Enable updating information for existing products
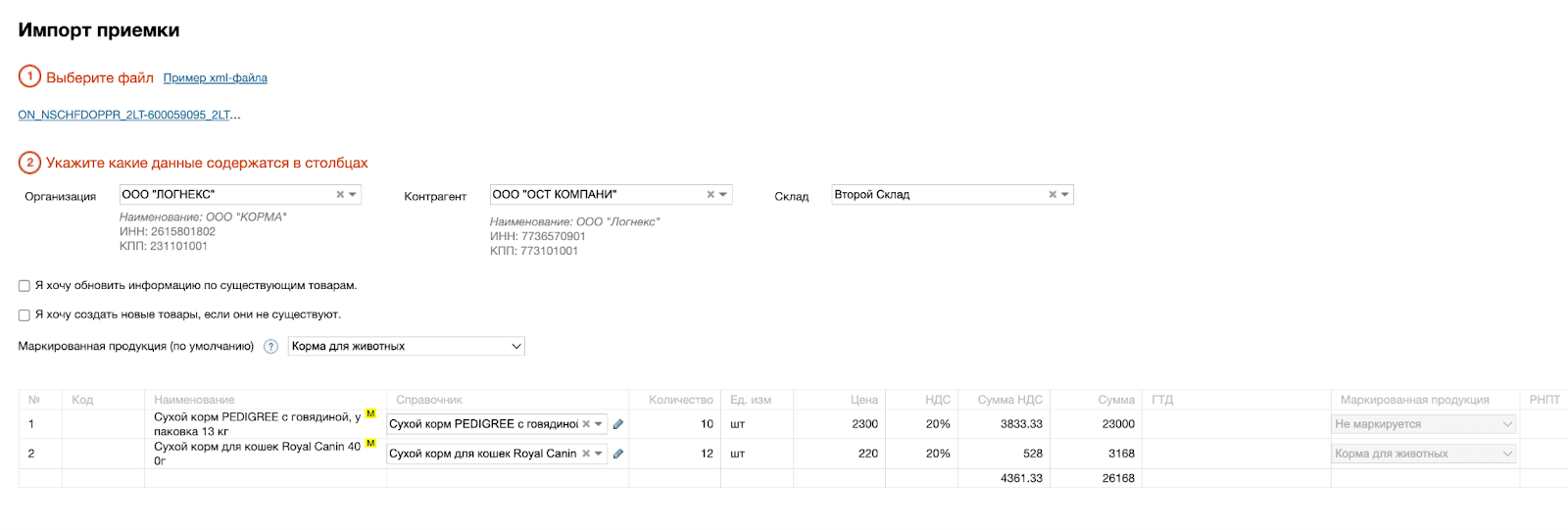The width and height of the screenshot is (1568, 530). click(24, 286)
